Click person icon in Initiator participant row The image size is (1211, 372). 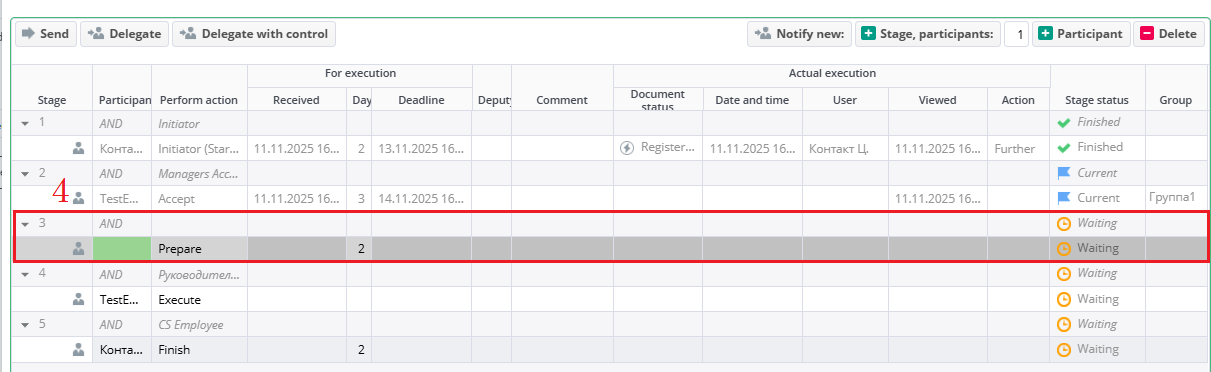coord(78,148)
